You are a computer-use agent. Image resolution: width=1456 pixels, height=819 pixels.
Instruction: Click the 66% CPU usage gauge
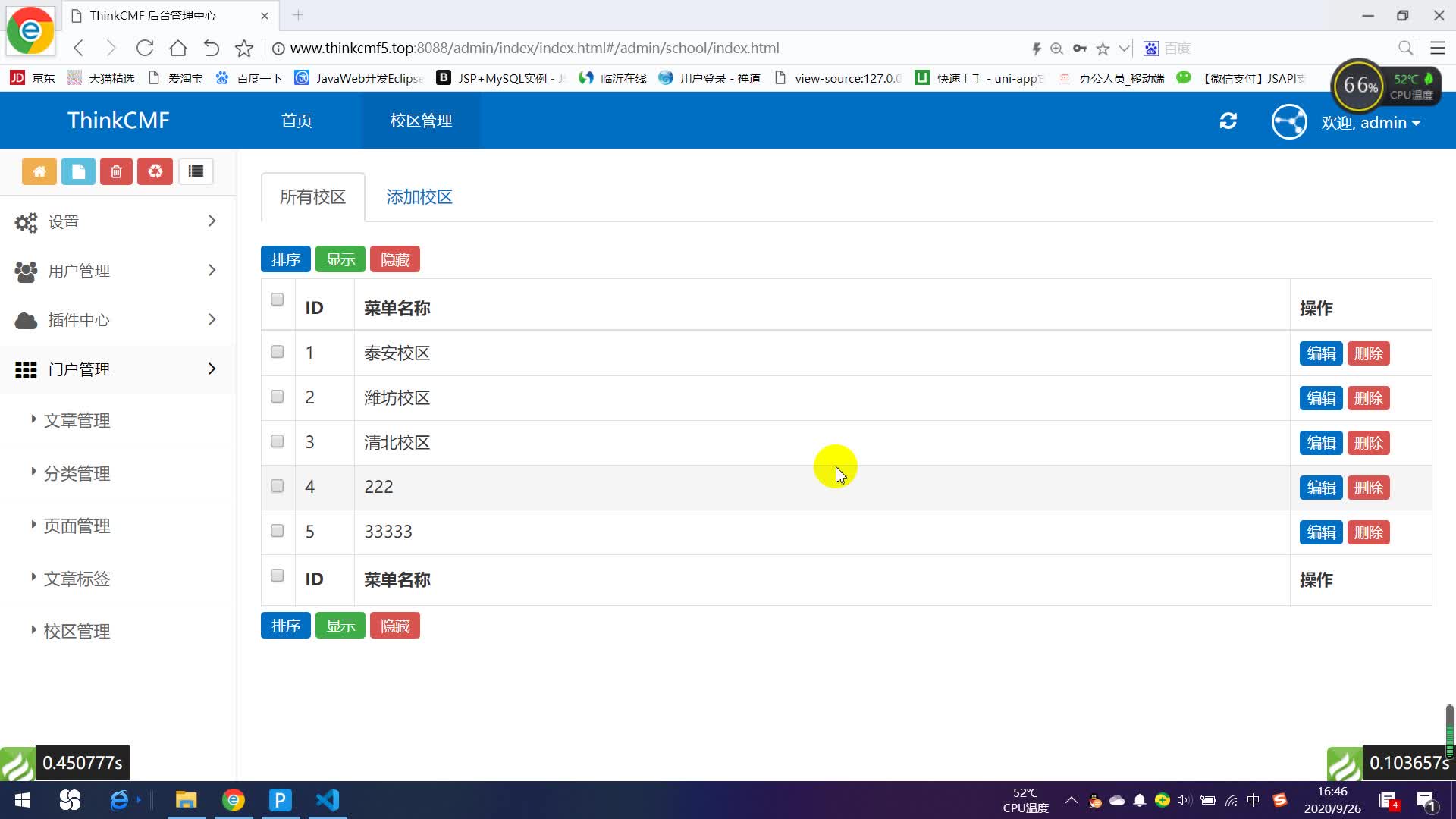pos(1360,86)
